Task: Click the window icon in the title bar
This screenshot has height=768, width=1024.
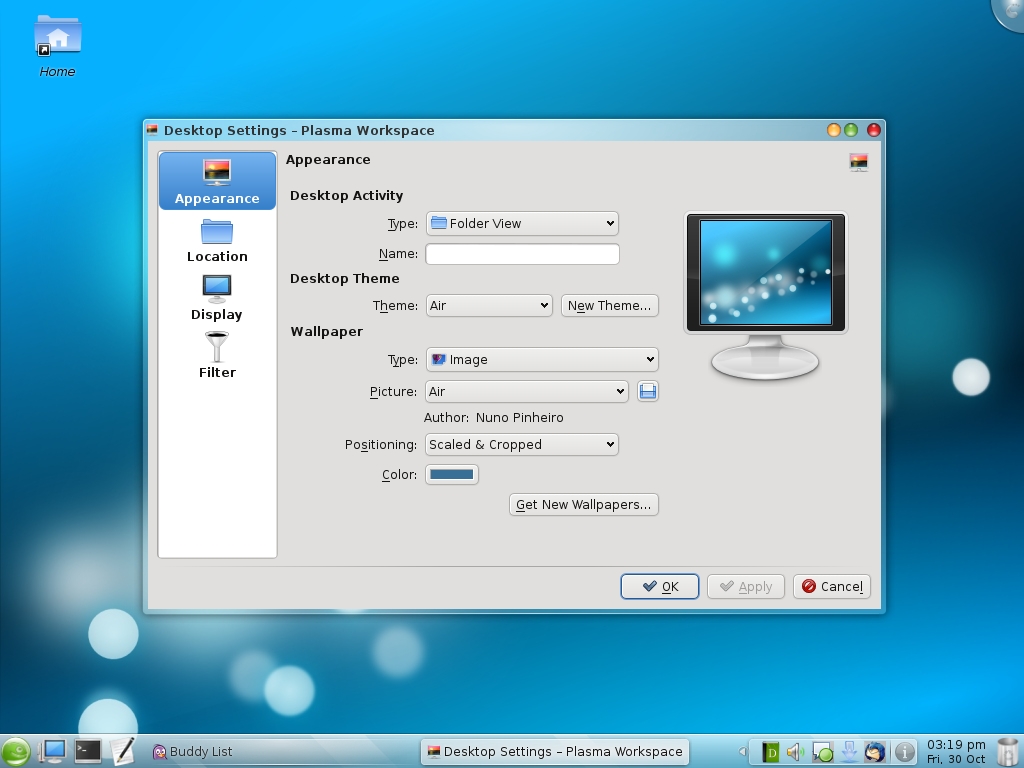Action: pos(152,130)
